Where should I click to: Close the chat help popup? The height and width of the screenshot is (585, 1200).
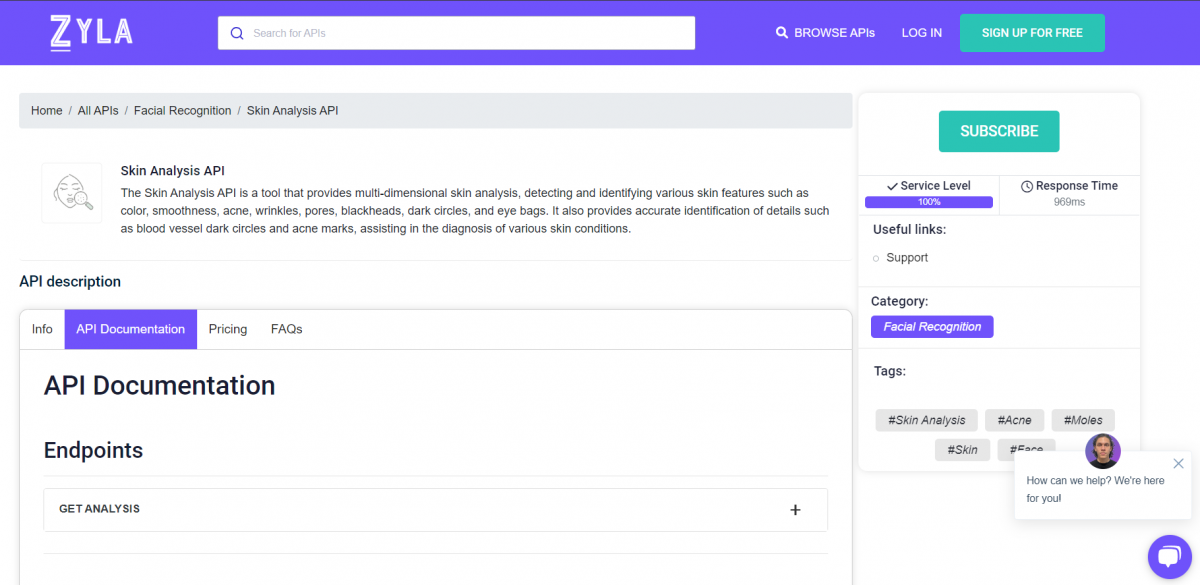click(1178, 463)
